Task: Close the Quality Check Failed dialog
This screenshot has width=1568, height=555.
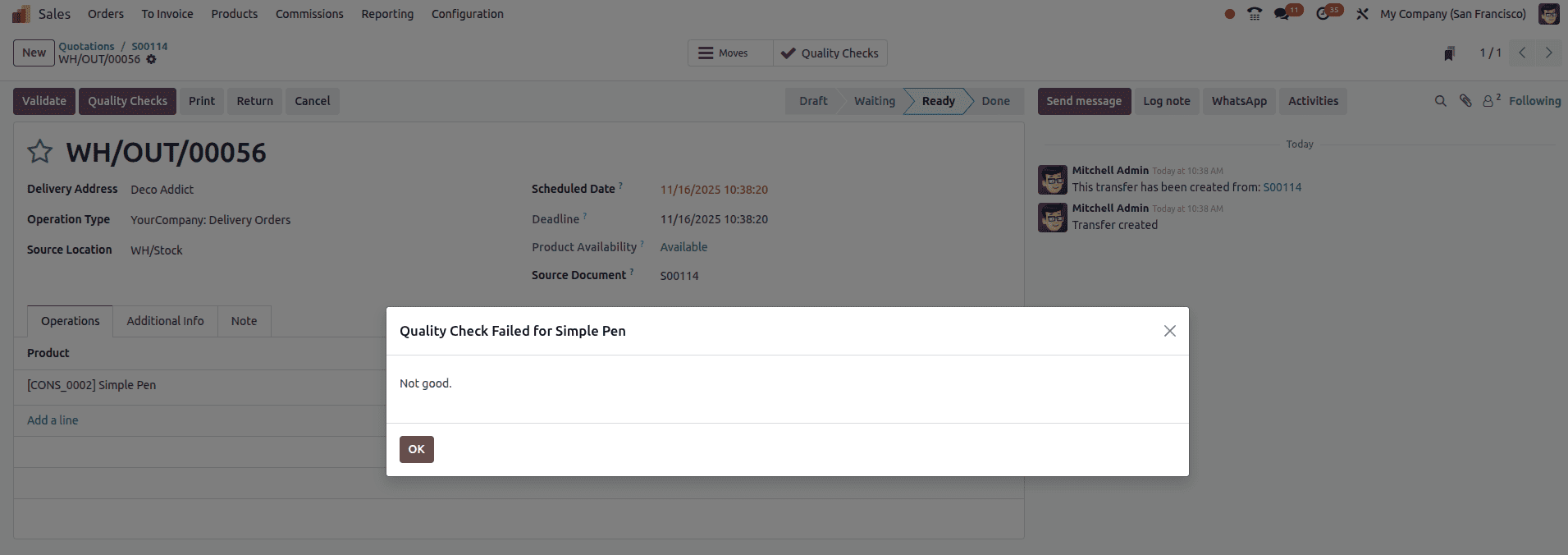Action: click(x=1169, y=331)
